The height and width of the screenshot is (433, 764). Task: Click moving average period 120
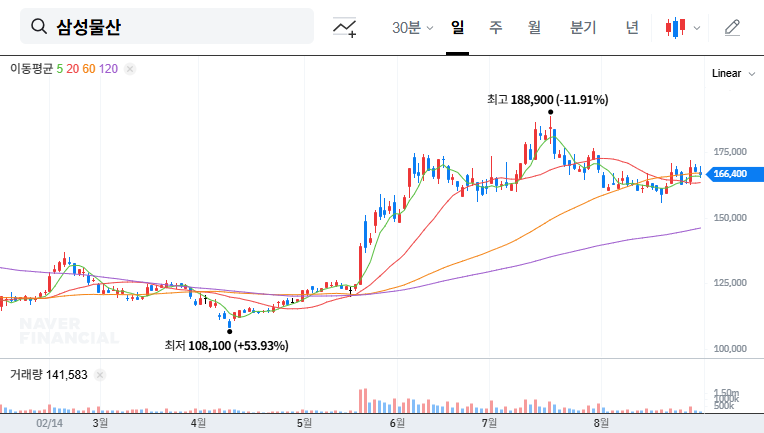(x=108, y=69)
